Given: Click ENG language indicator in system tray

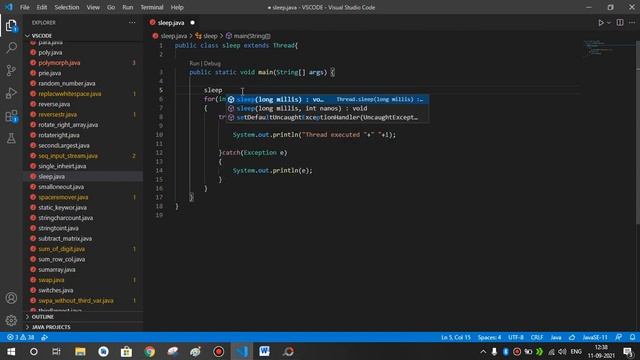Looking at the screenshot, I should (576, 351).
